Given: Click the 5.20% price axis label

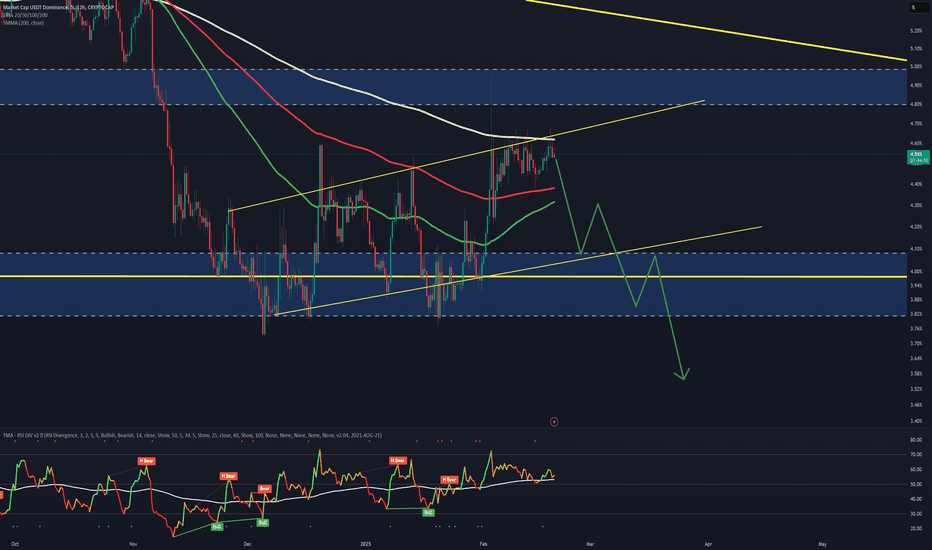Looking at the screenshot, I should [x=916, y=31].
